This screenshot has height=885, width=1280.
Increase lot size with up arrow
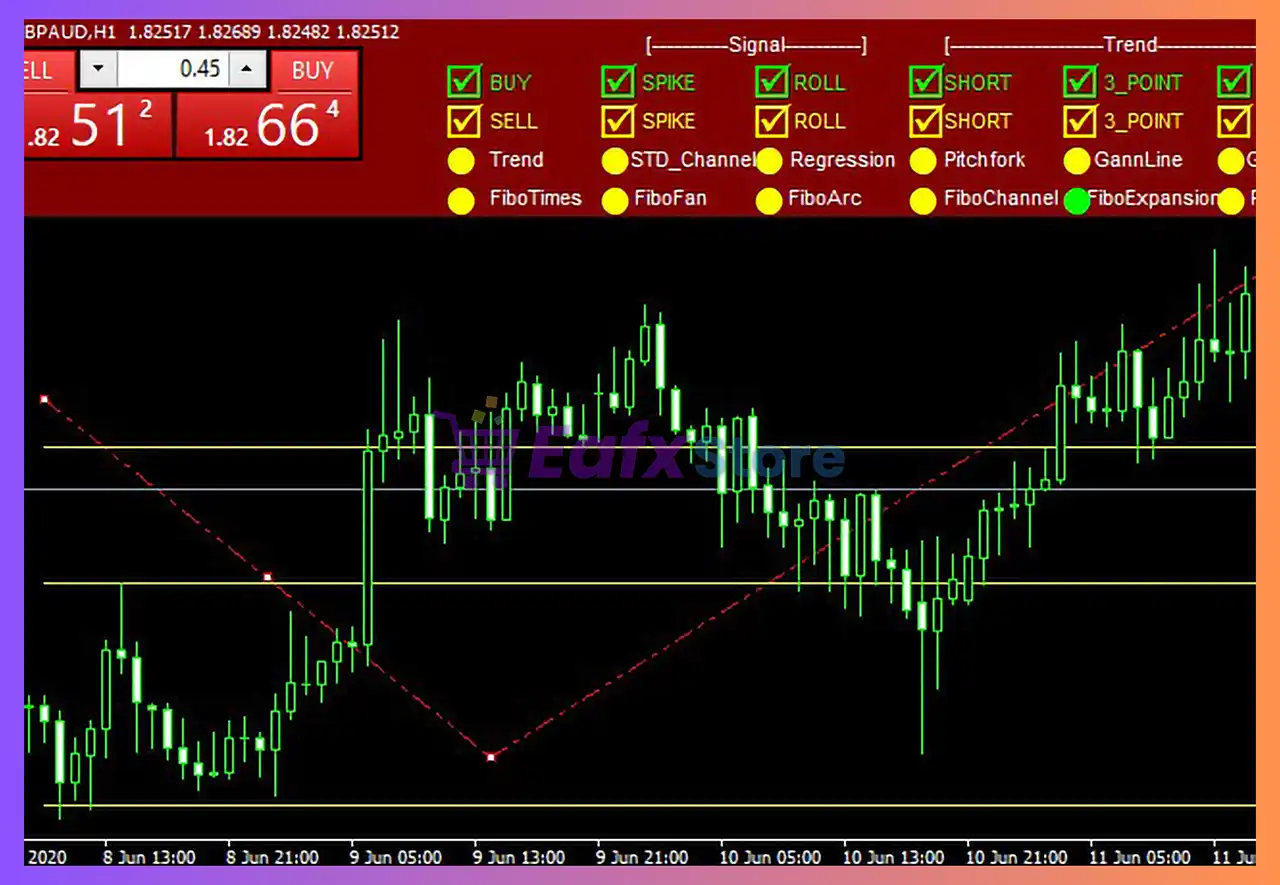[247, 70]
